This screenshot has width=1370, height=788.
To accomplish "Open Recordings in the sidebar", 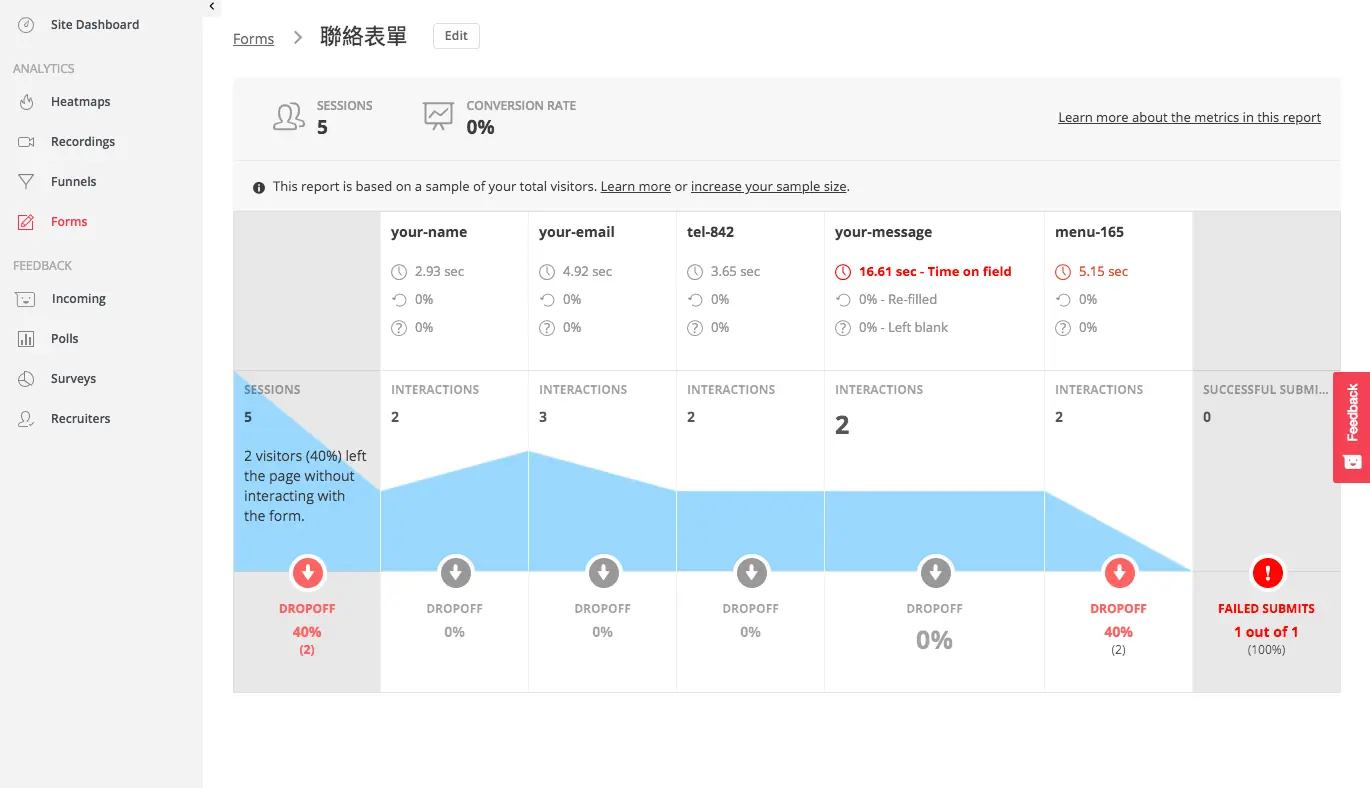I will [x=83, y=142].
